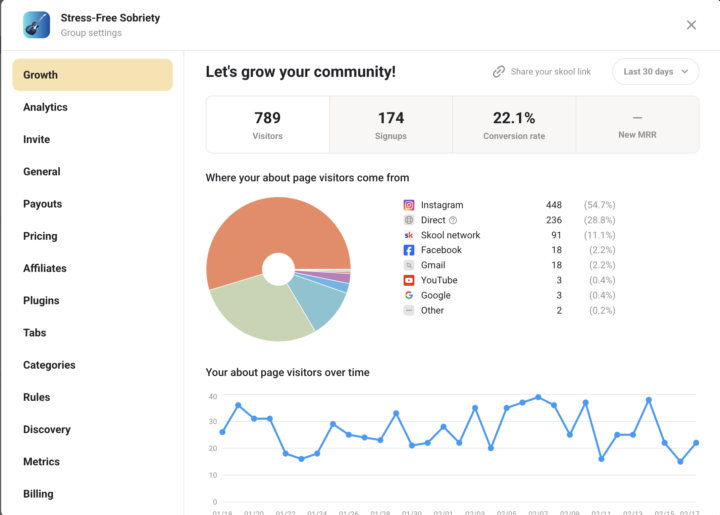Click the Gmail source icon
Screen dimensions: 720x515
tap(409, 265)
